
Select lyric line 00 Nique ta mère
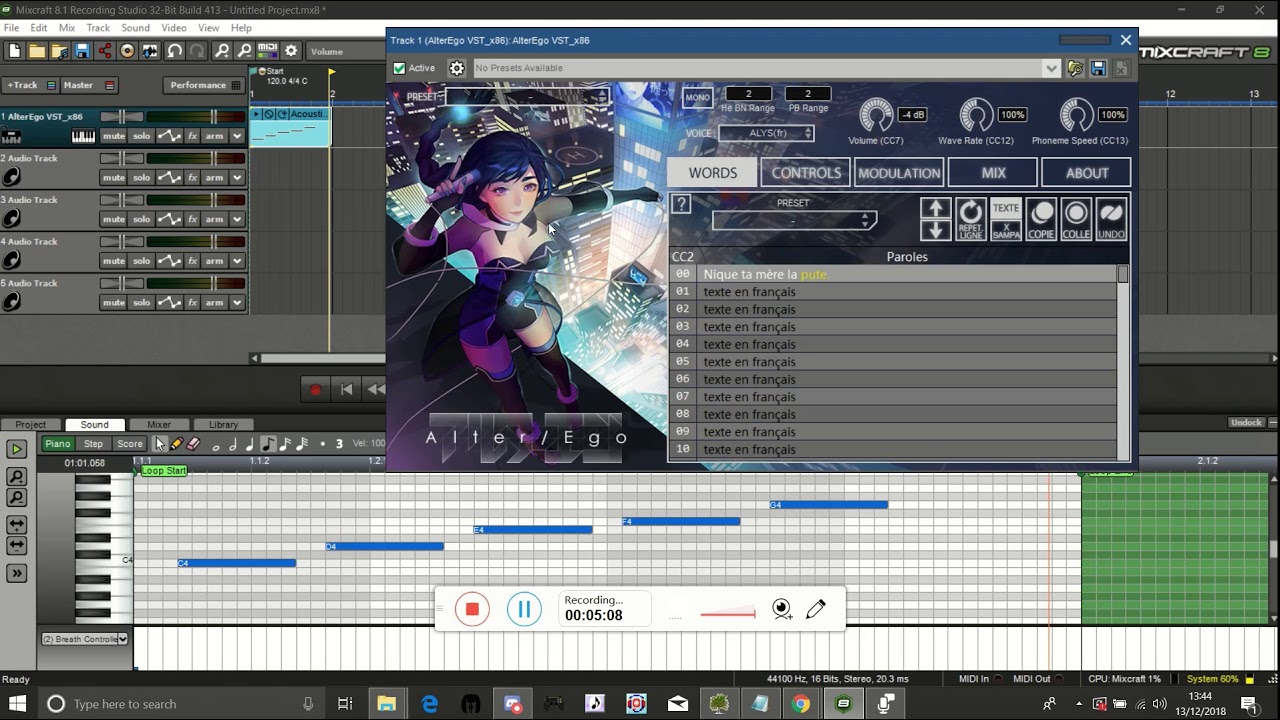coord(893,274)
